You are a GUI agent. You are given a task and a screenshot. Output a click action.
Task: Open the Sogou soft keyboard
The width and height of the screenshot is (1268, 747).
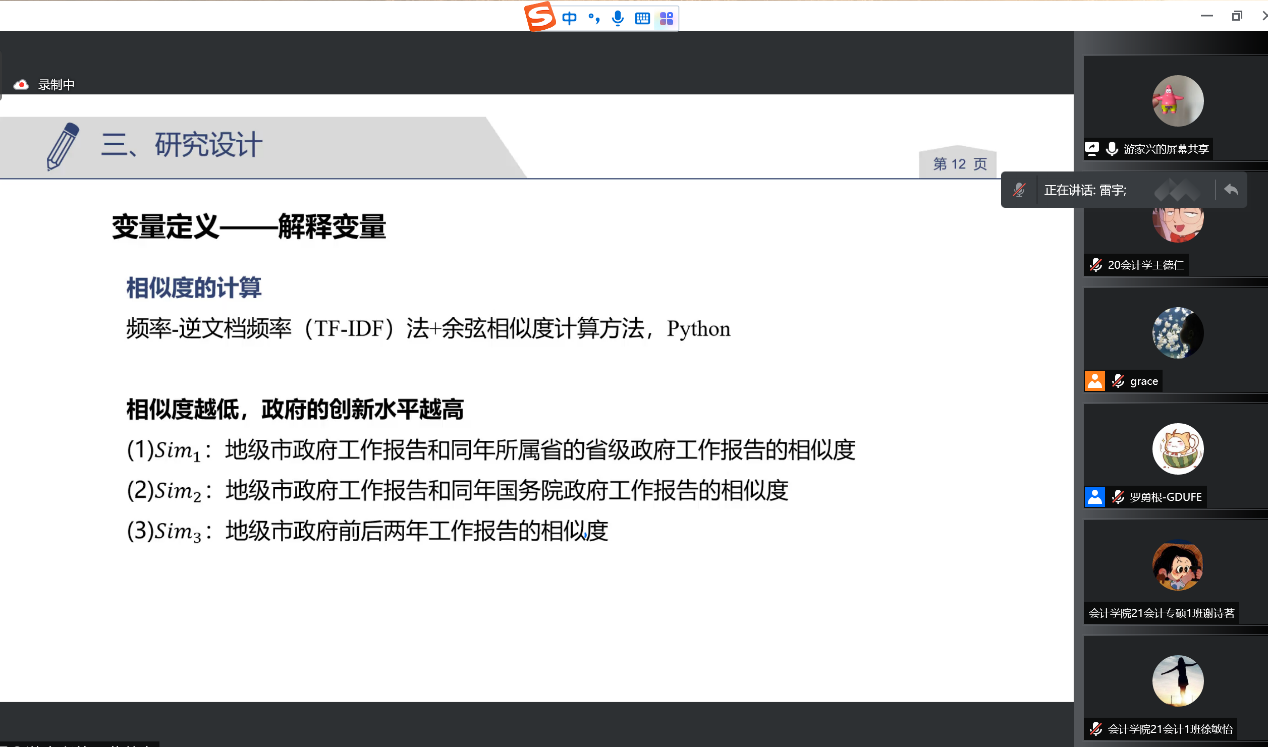click(x=642, y=18)
